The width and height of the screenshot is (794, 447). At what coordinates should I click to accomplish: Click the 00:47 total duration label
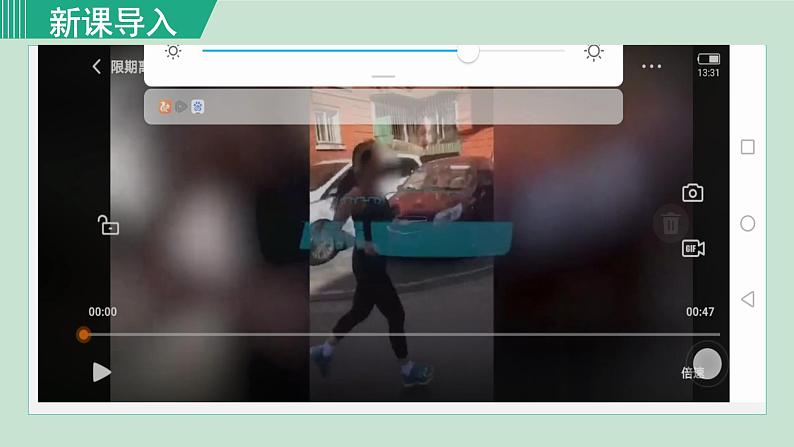pyautogui.click(x=700, y=312)
